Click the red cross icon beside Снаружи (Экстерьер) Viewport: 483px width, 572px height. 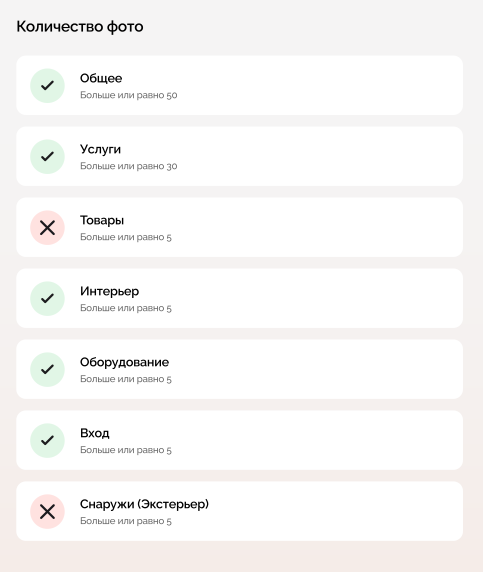click(x=47, y=511)
